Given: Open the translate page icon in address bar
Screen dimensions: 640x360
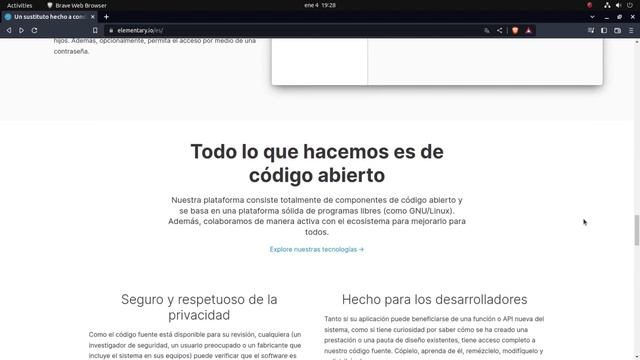Looking at the screenshot, I should 487,31.
